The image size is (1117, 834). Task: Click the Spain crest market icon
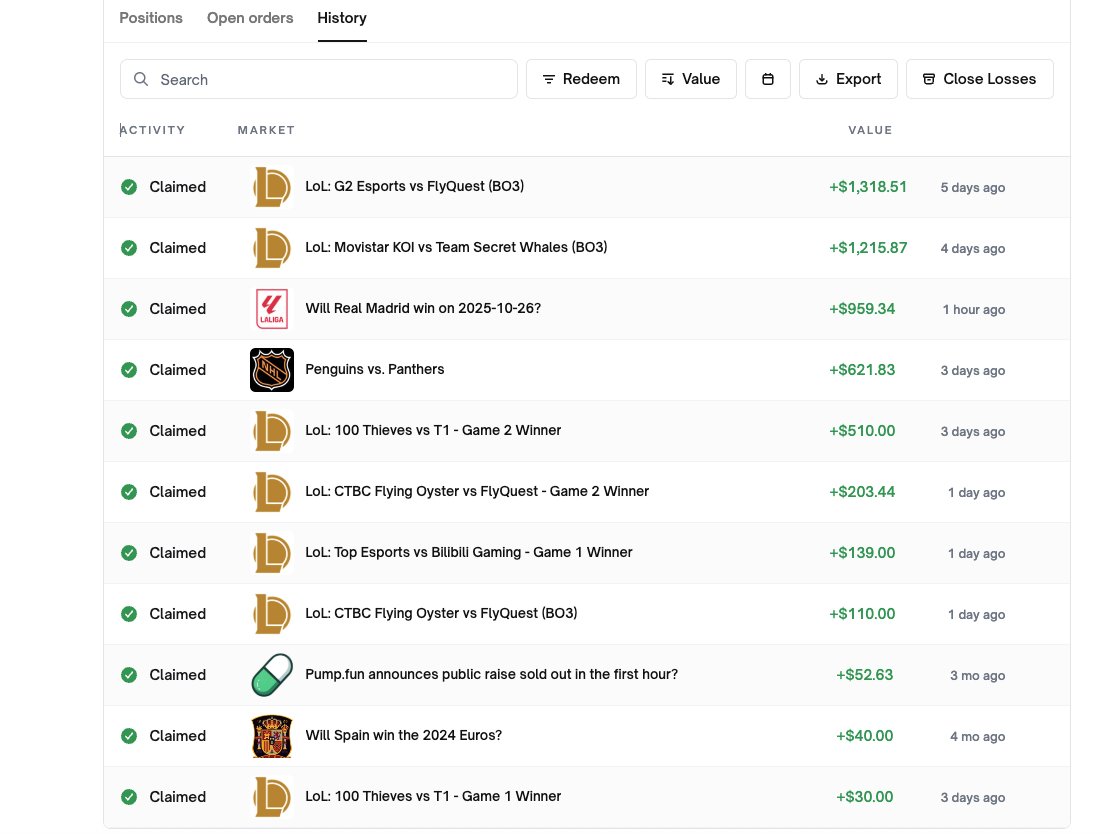[271, 736]
